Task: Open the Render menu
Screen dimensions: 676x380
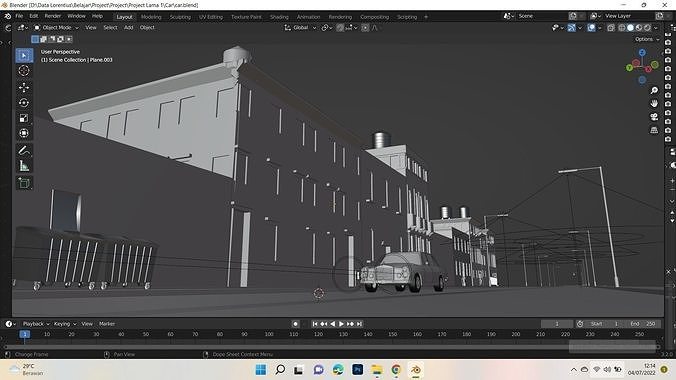Action: [x=53, y=16]
